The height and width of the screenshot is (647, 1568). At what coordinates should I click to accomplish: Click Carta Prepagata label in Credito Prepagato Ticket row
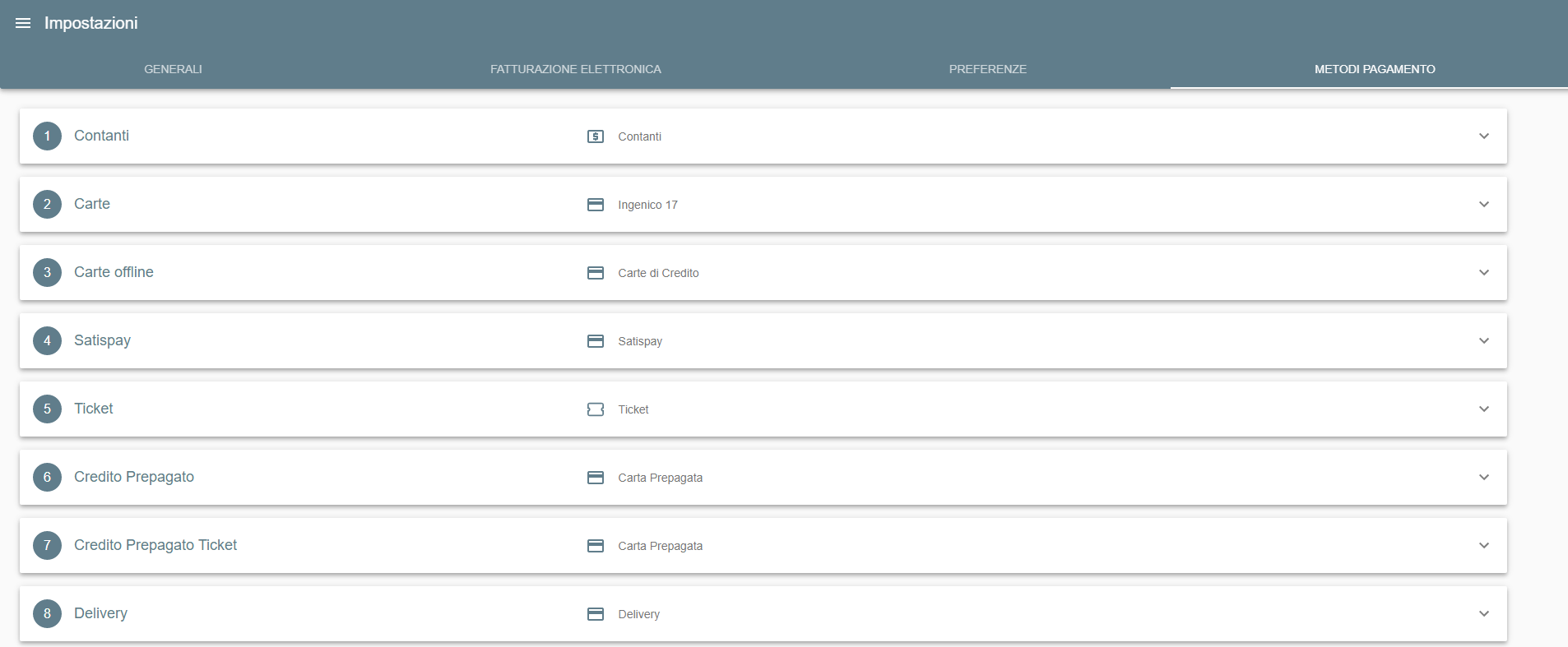(x=661, y=546)
